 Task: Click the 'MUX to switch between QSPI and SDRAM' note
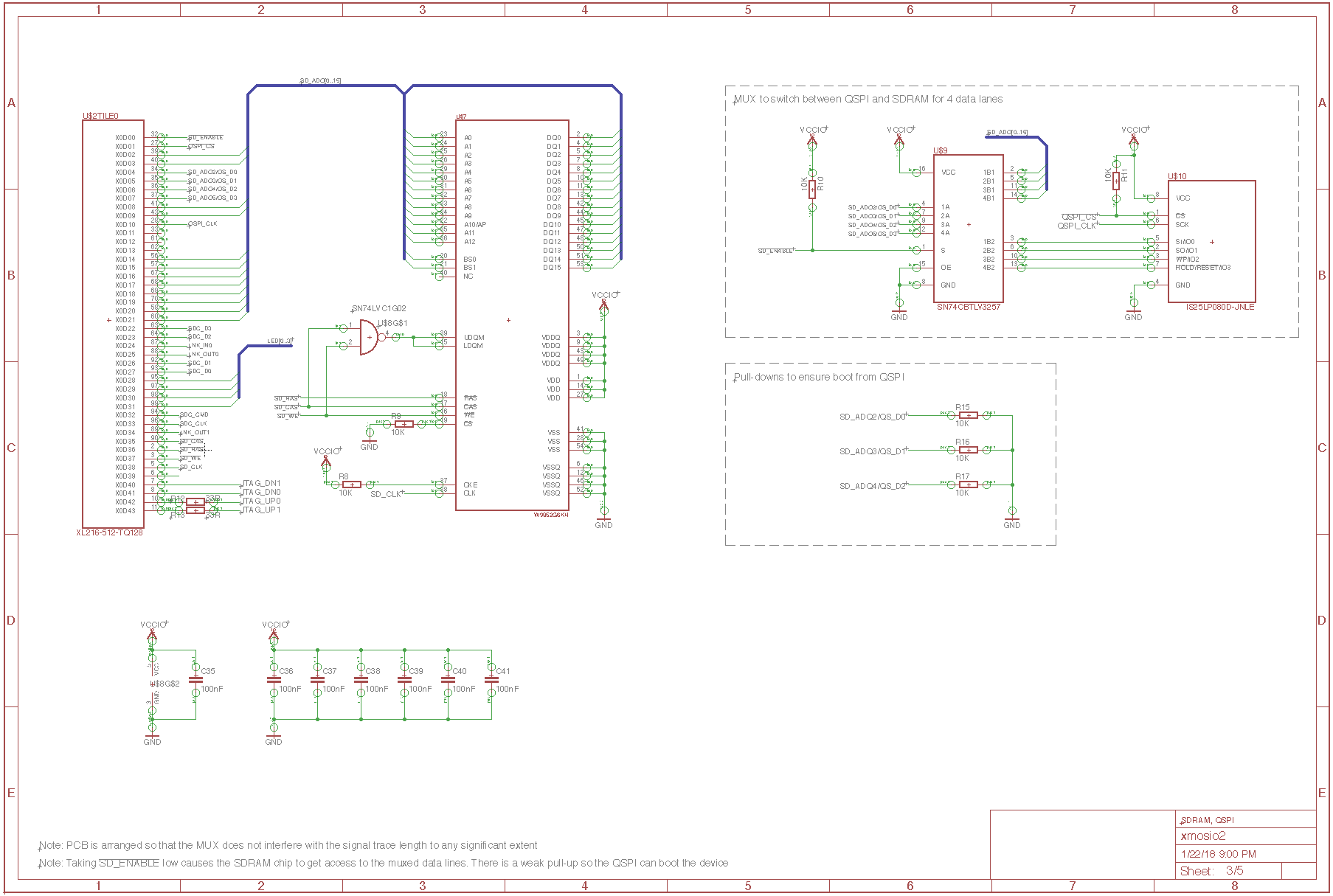coord(868,99)
